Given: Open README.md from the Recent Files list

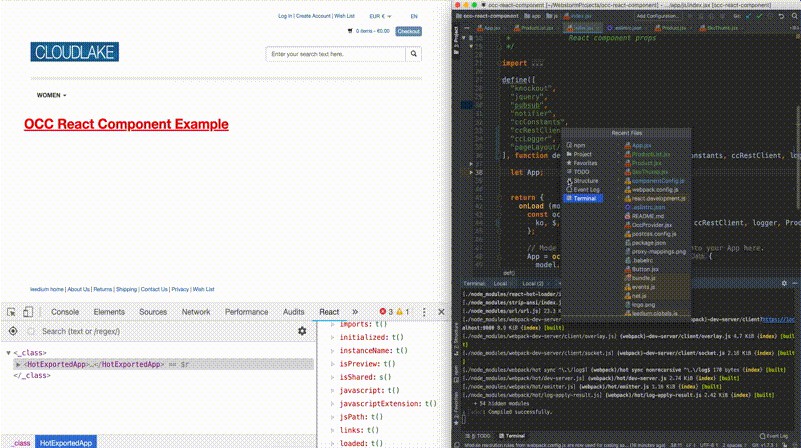Looking at the screenshot, I should [x=644, y=216].
